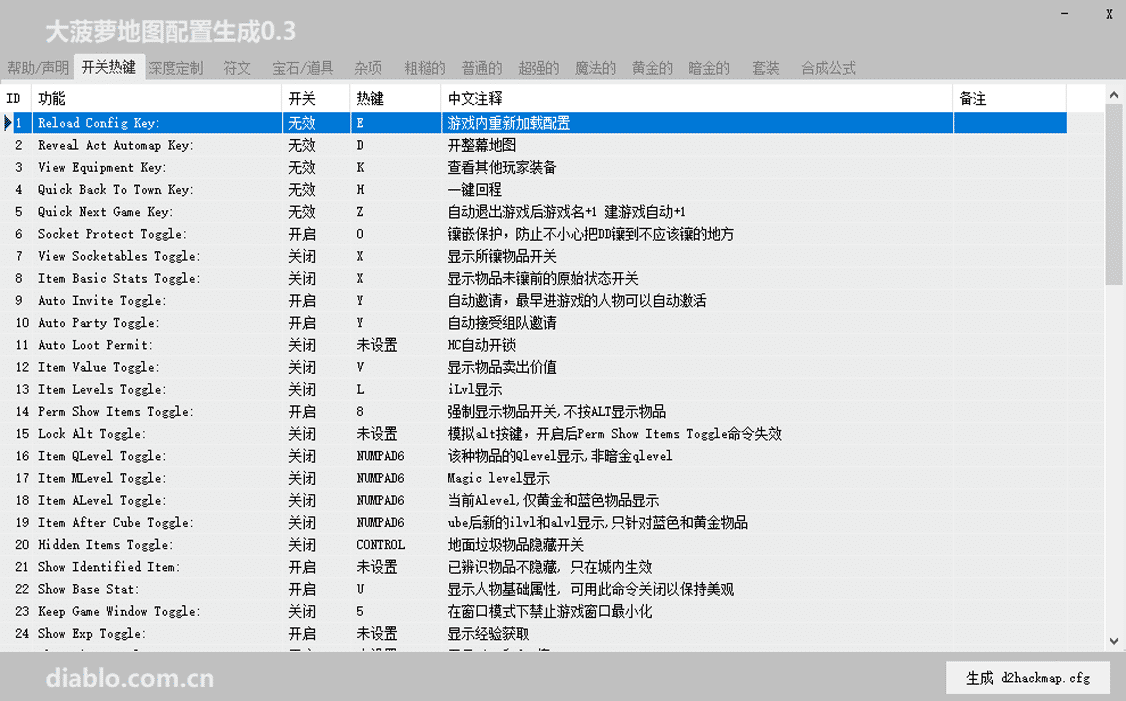Click 备注 cell for Quick Back To Town Key
The width and height of the screenshot is (1126, 701).
[x=1009, y=189]
